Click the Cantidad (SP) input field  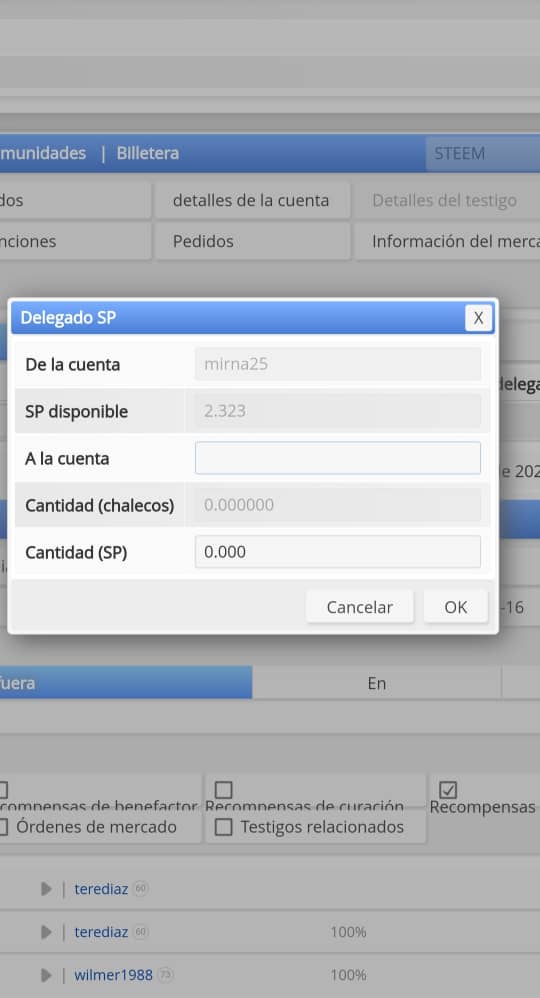[338, 552]
